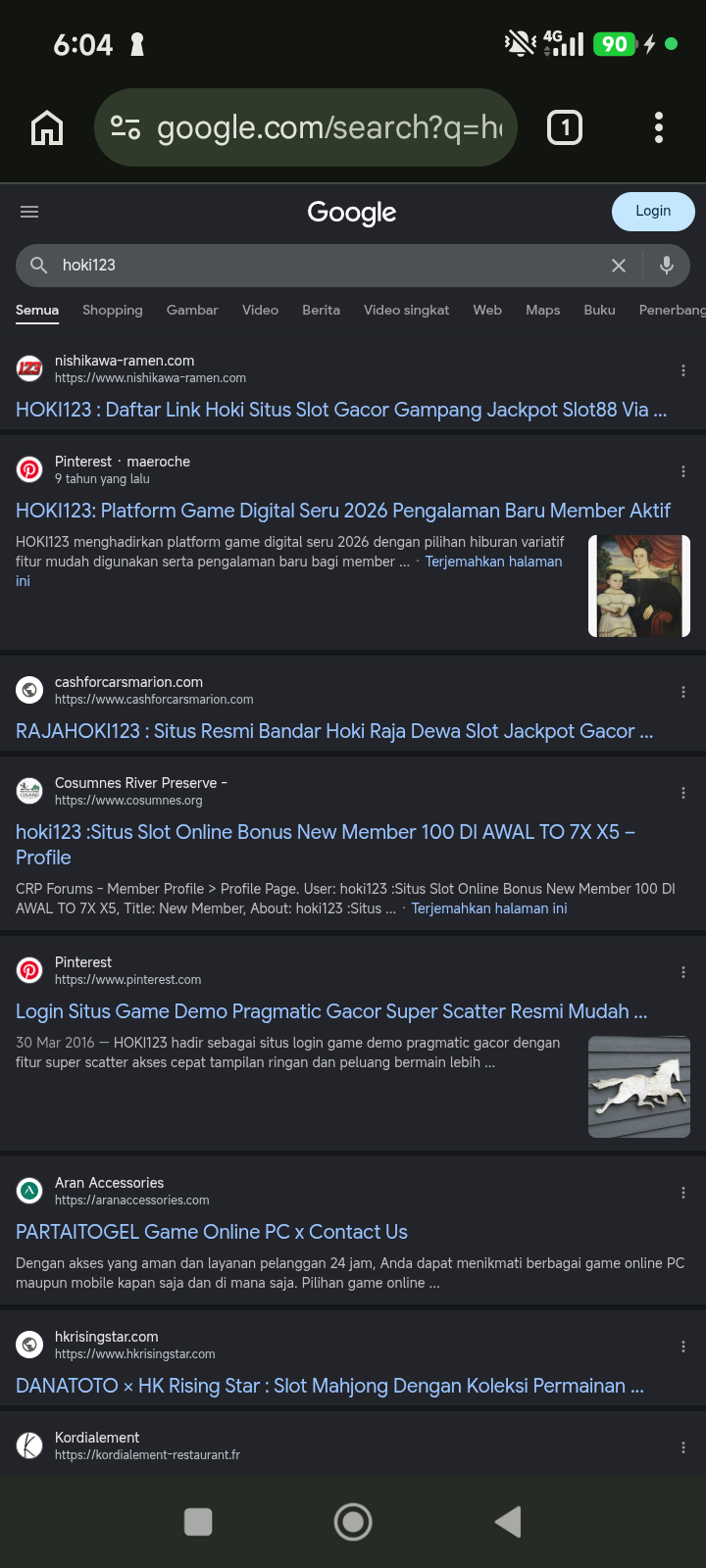Tap https://kordialement-restaurant.fr URL text
The width and height of the screenshot is (706, 1568).
pos(147,1455)
